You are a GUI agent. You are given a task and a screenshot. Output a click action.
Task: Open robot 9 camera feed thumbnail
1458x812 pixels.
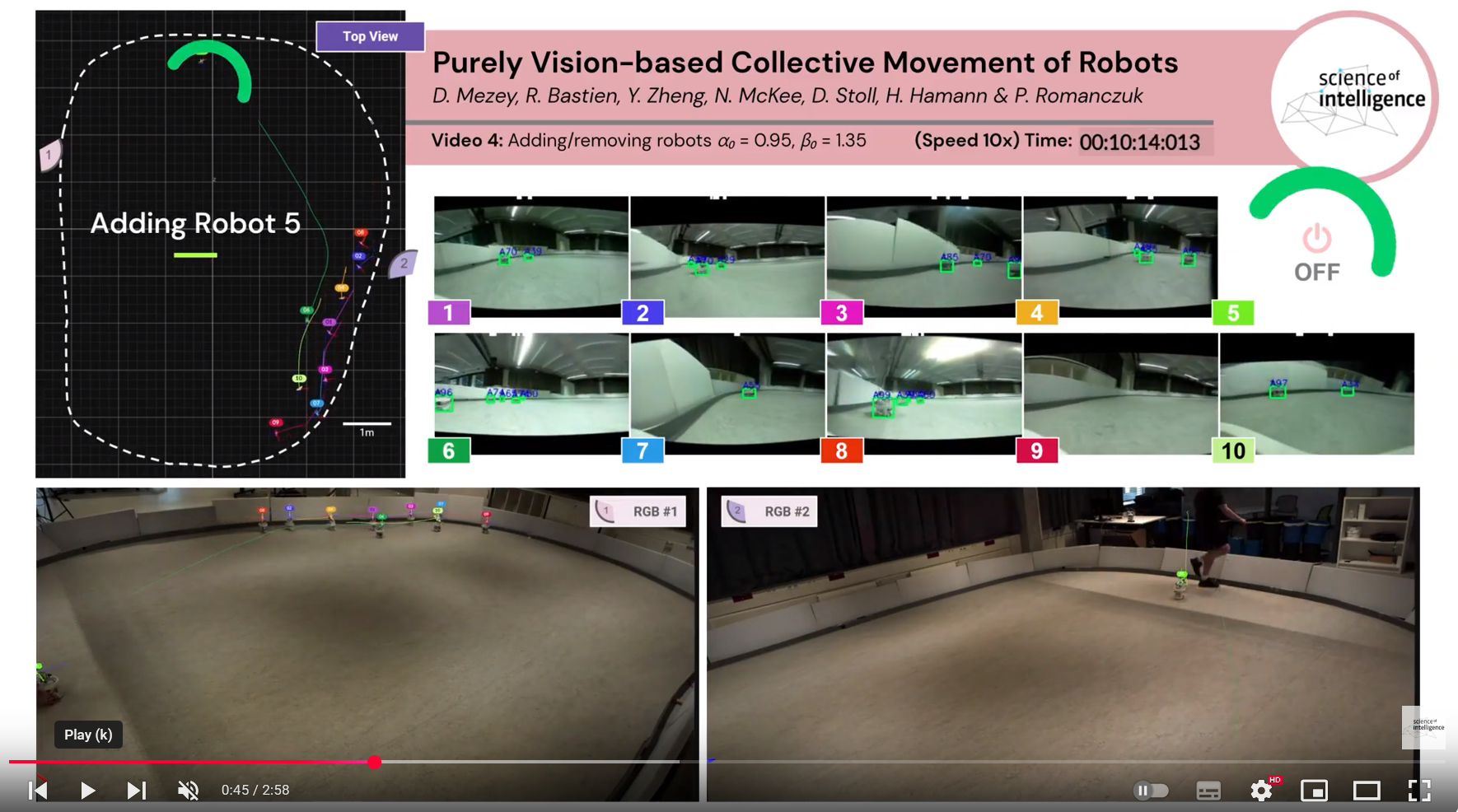tap(1120, 393)
